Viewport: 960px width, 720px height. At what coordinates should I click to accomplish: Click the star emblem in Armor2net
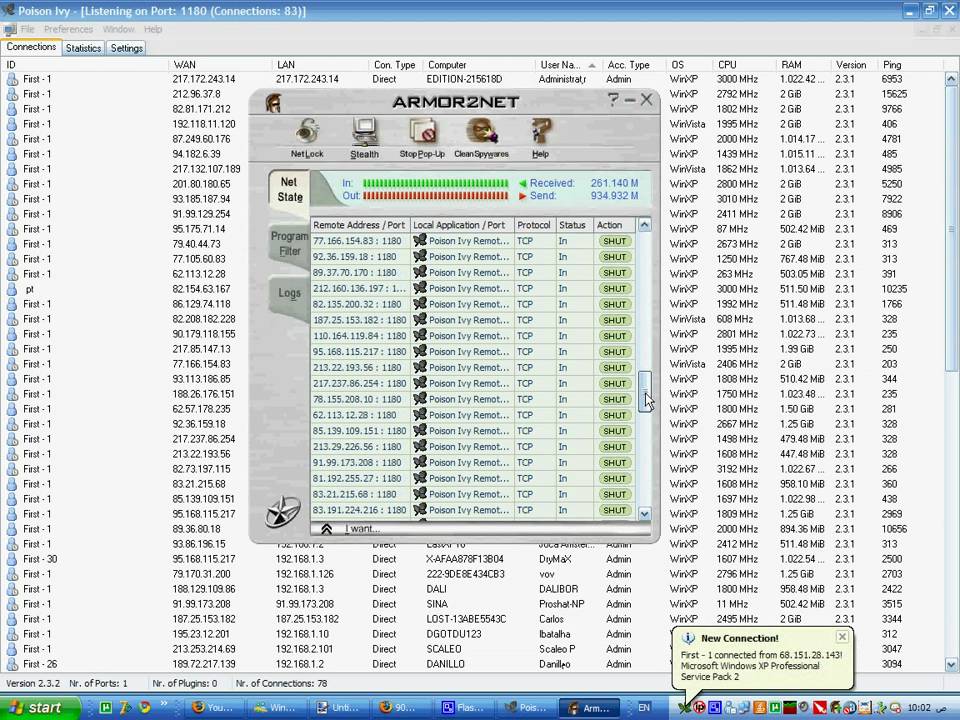pyautogui.click(x=282, y=511)
